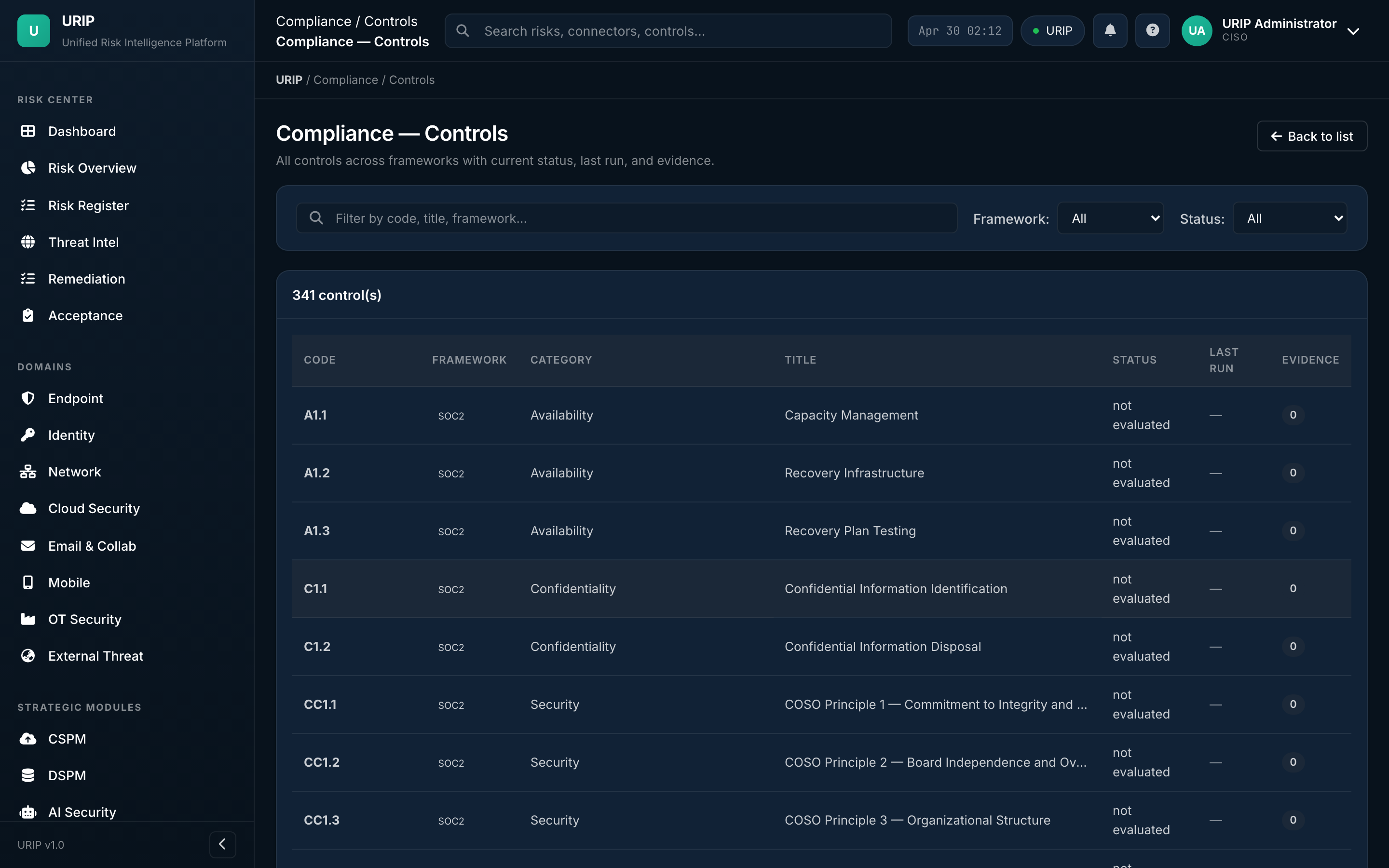The image size is (1389, 868).
Task: Click the Risk Register list icon
Action: [27, 205]
